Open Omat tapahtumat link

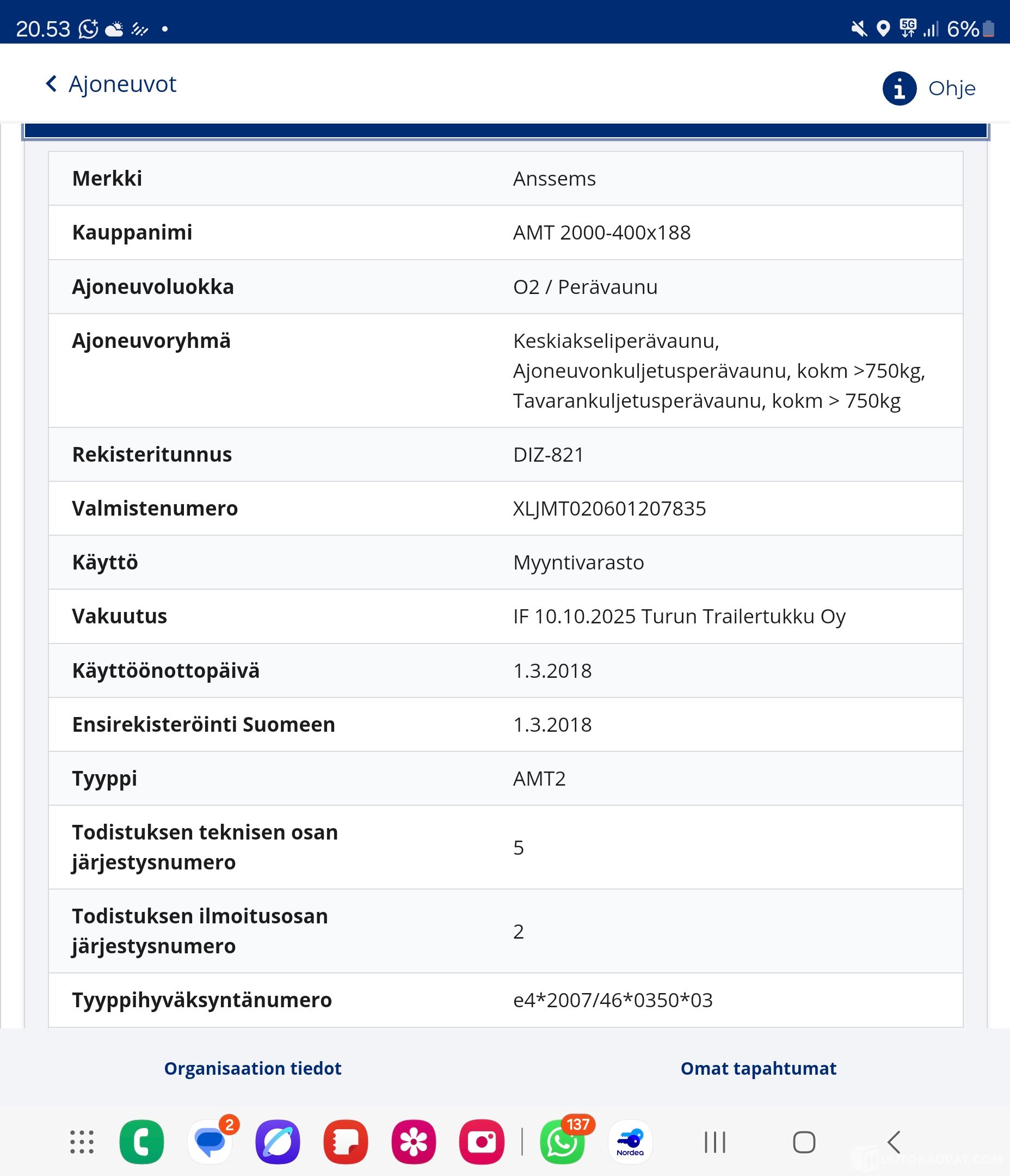tap(758, 1068)
